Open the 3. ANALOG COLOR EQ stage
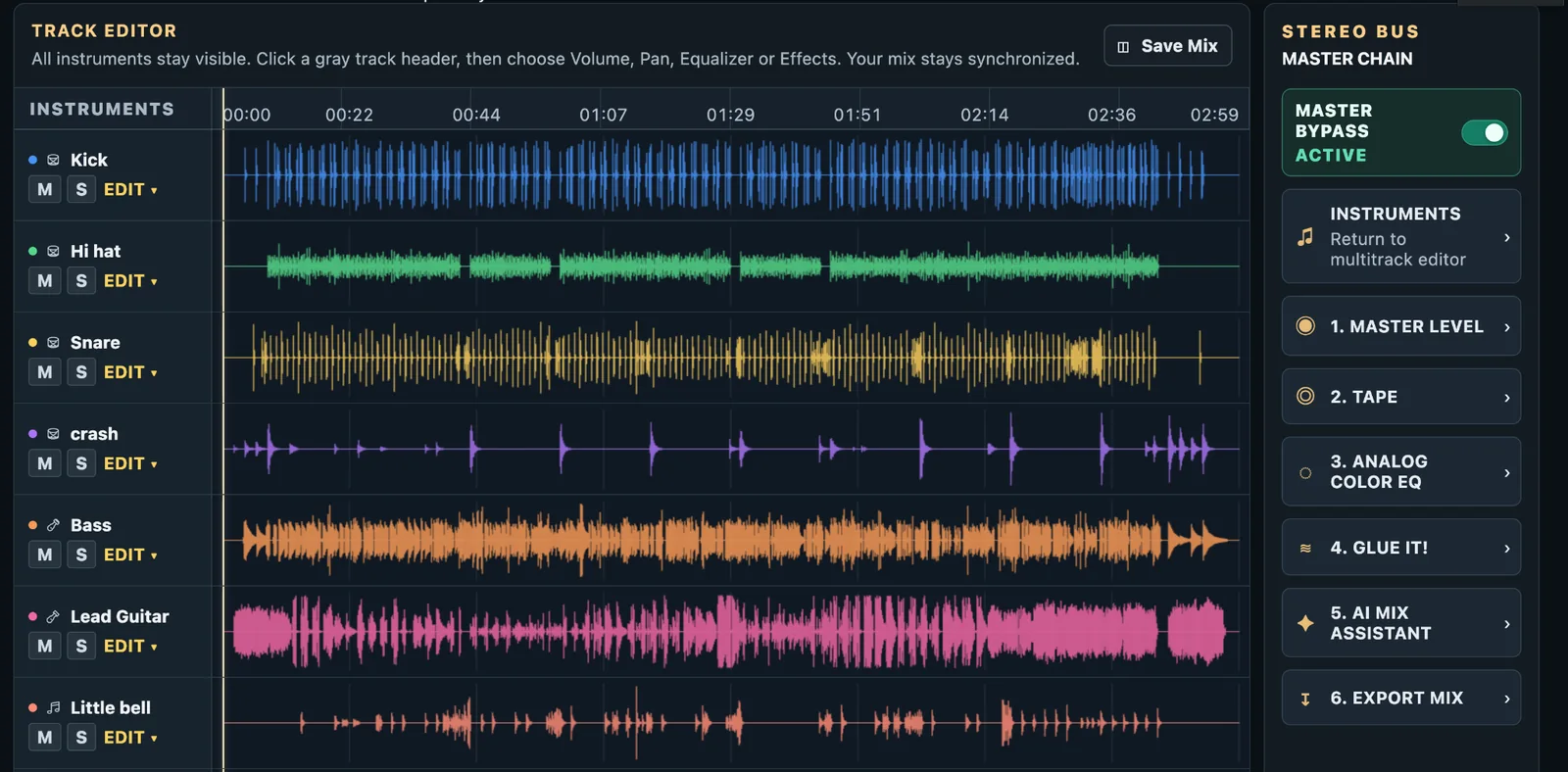Viewport: 1568px width, 772px height. 1401,471
